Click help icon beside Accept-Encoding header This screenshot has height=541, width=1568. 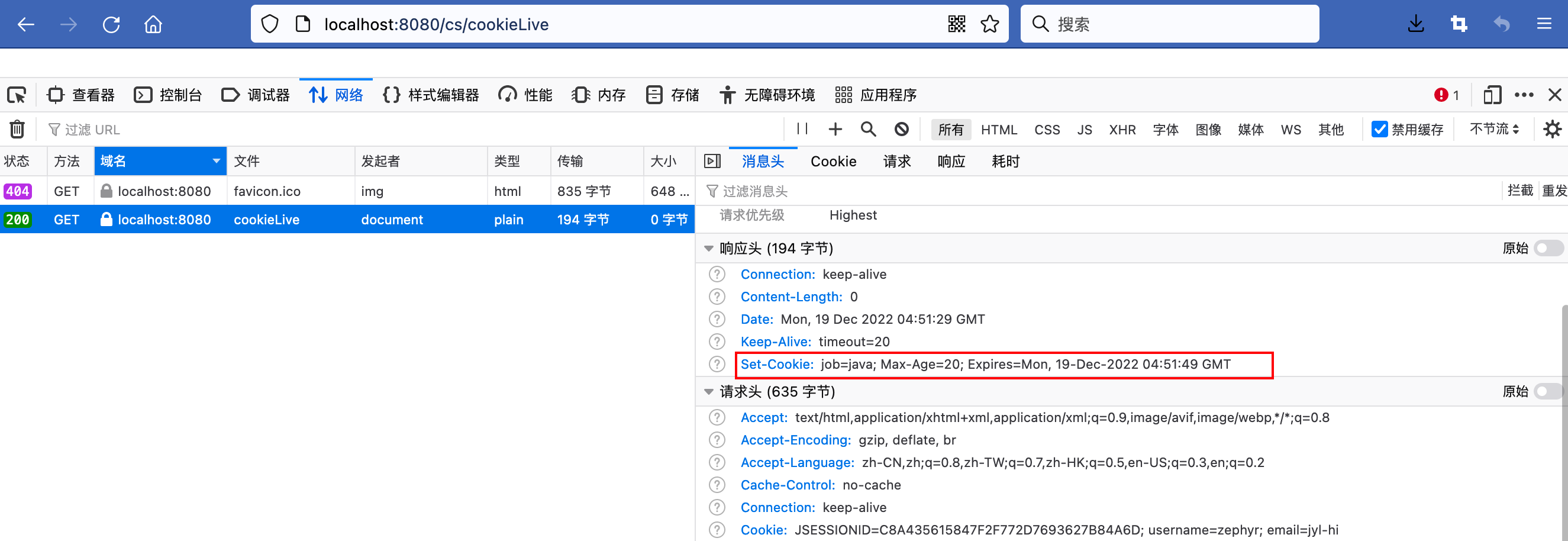[717, 440]
